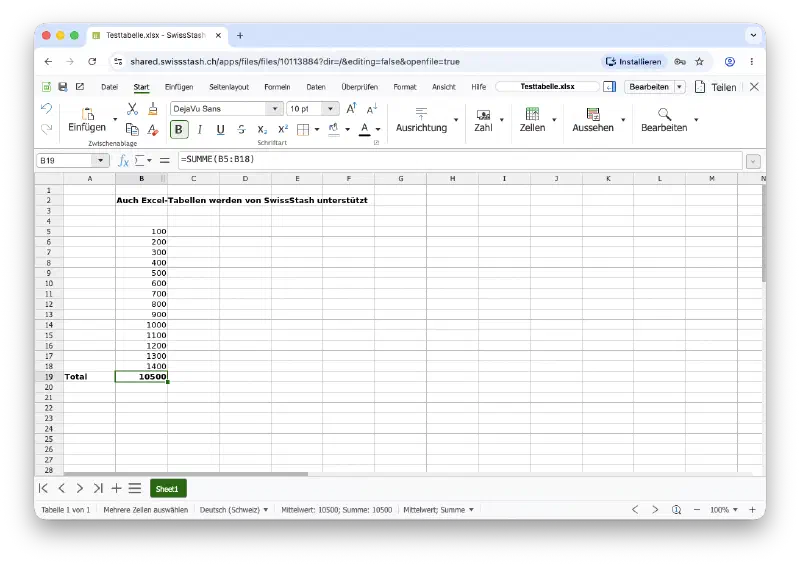Open the Bearbeiten mode dropdown arrow
800x565 pixels.
tap(680, 87)
